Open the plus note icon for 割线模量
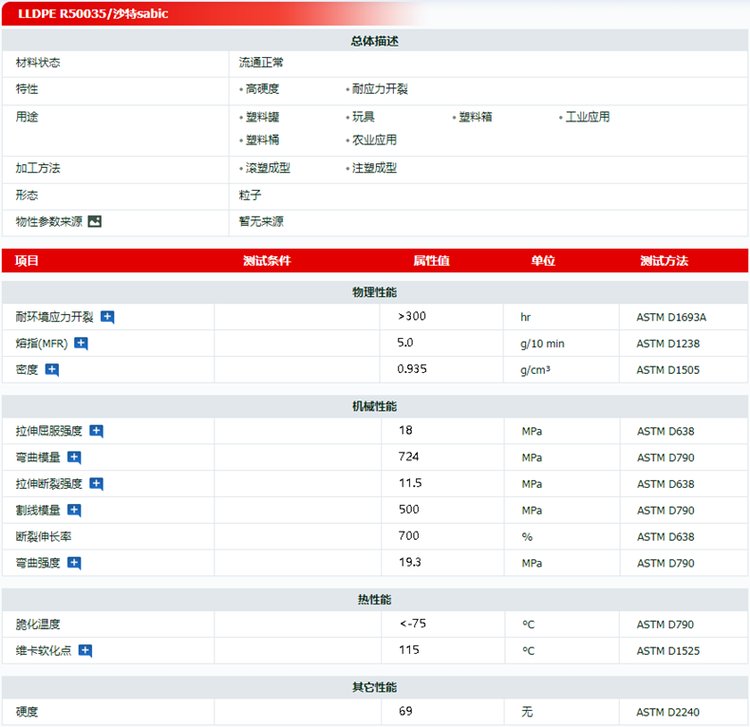This screenshot has height=727, width=750. 74,510
